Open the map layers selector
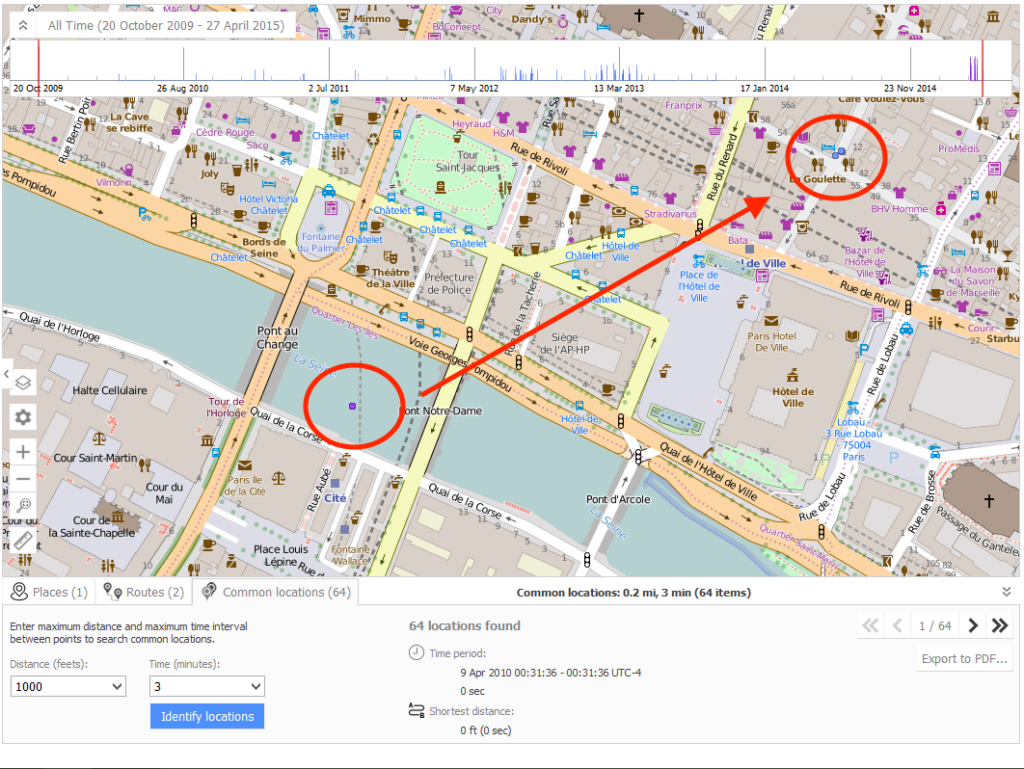Screen dimensions: 1024x769 coord(23,383)
